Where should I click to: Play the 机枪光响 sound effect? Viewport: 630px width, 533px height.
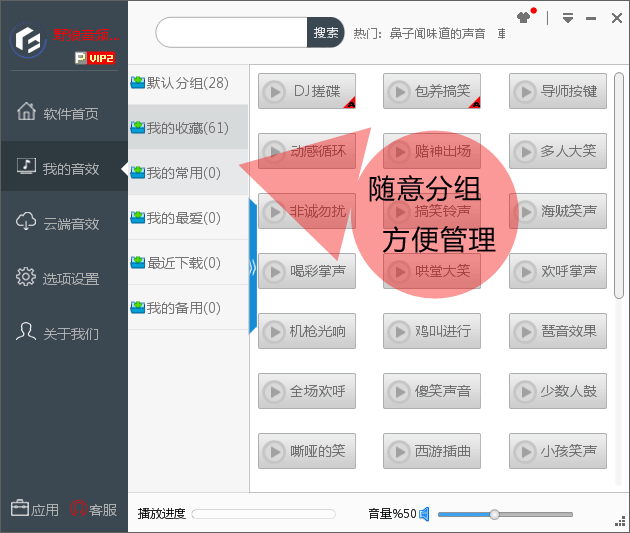click(x=307, y=331)
